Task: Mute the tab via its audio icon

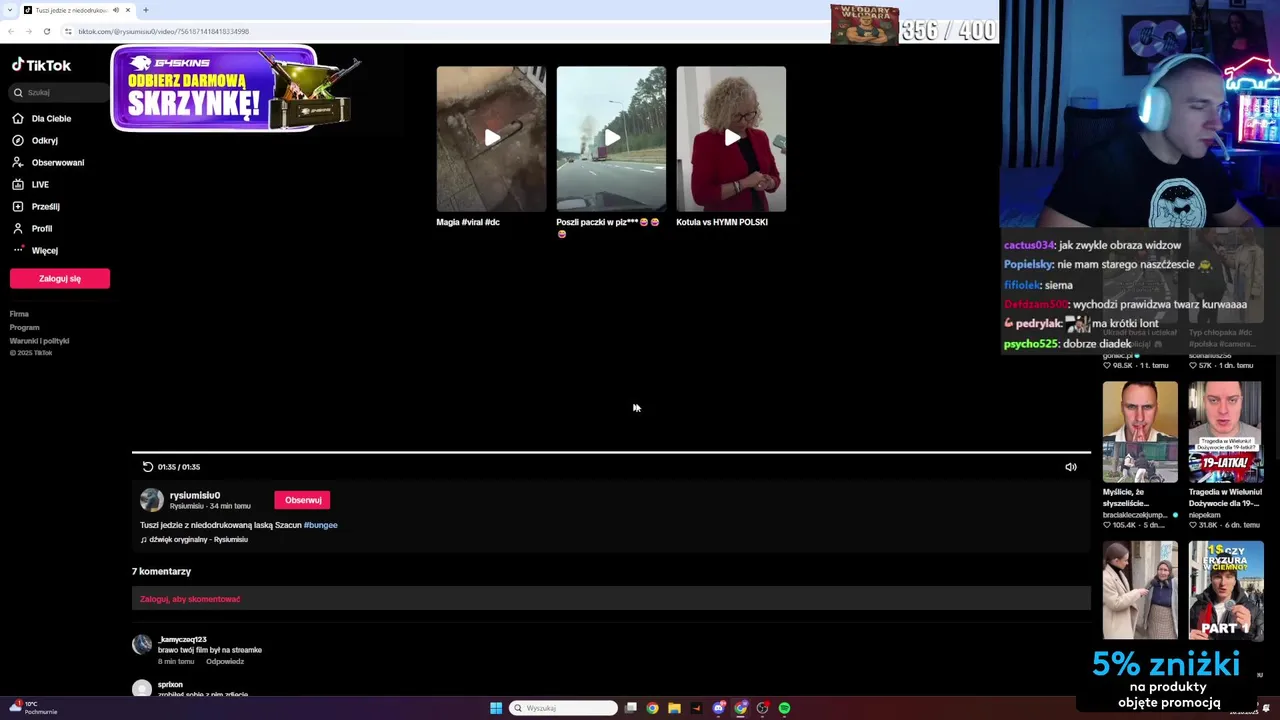Action: pyautogui.click(x=116, y=10)
